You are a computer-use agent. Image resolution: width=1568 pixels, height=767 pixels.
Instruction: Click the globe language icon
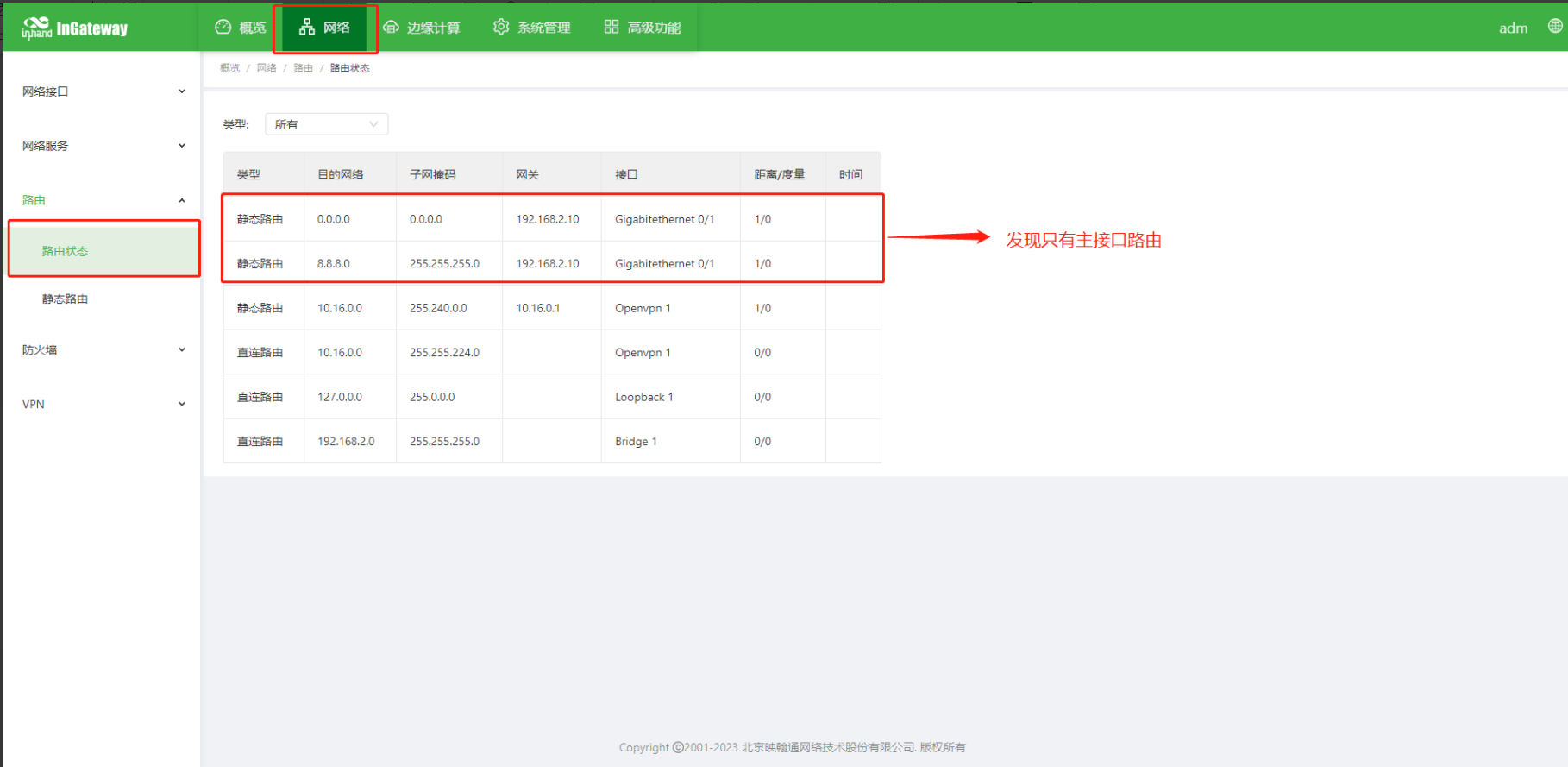(1554, 27)
